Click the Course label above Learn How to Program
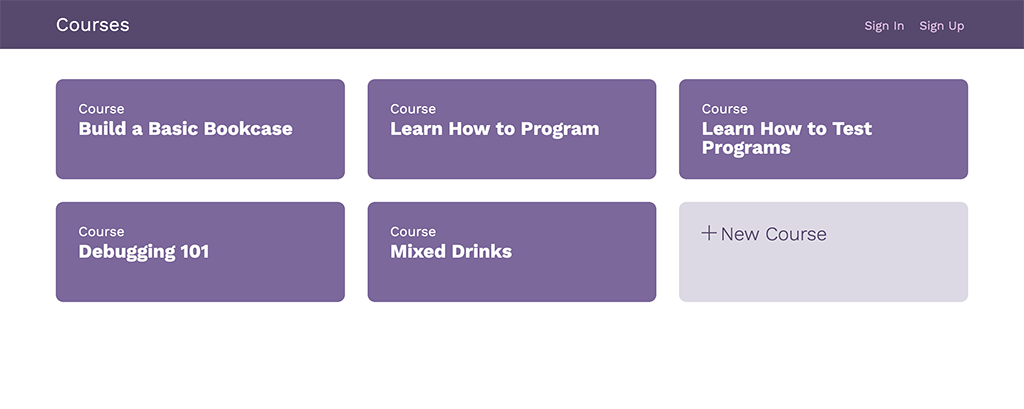The image size is (1024, 409). (x=413, y=109)
